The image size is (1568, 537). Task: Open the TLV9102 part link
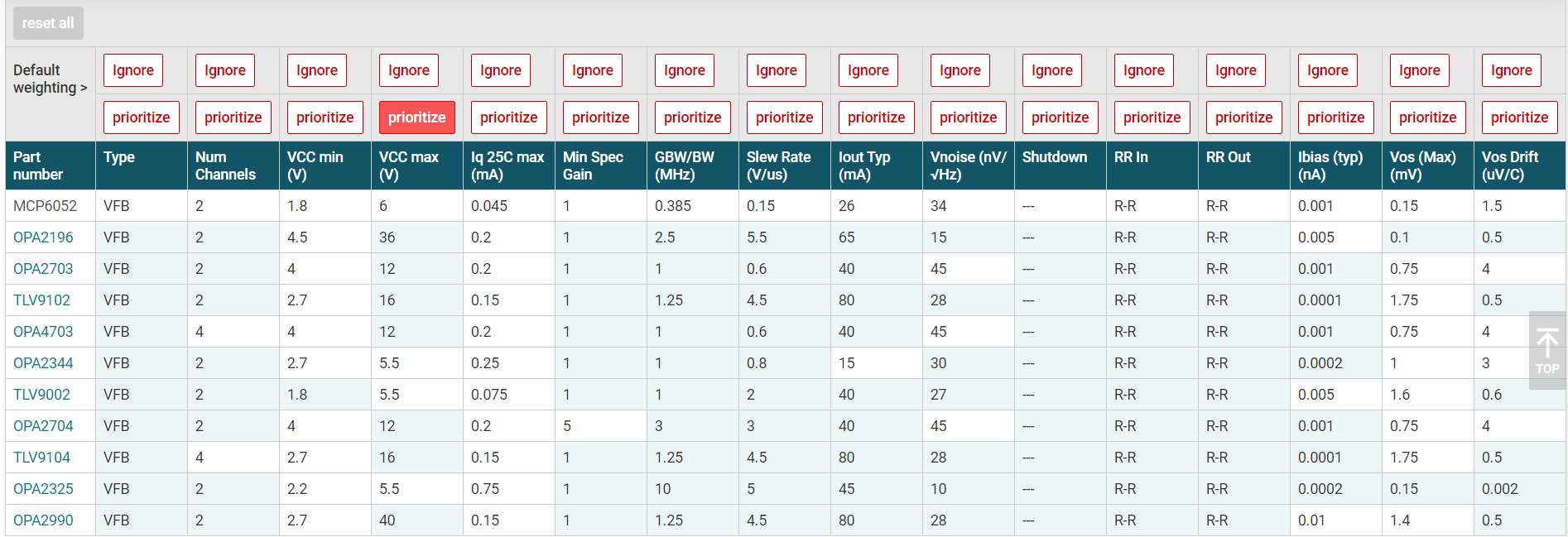point(41,300)
